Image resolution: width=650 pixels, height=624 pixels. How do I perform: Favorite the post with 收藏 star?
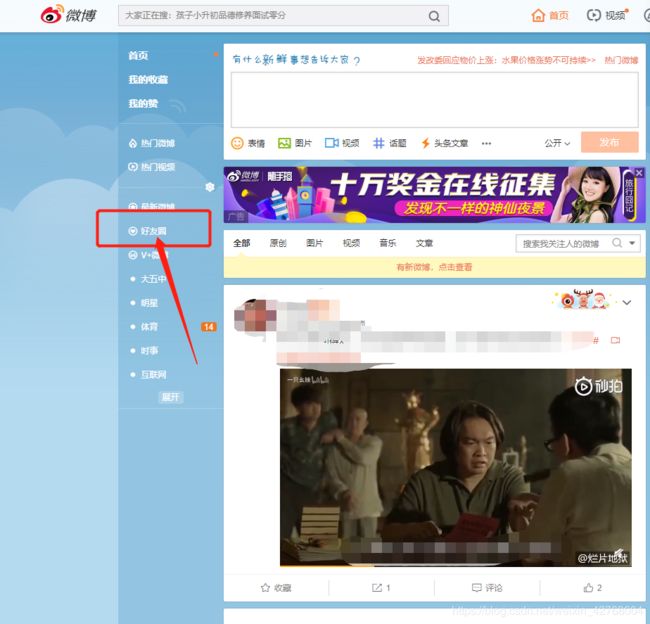[x=276, y=588]
